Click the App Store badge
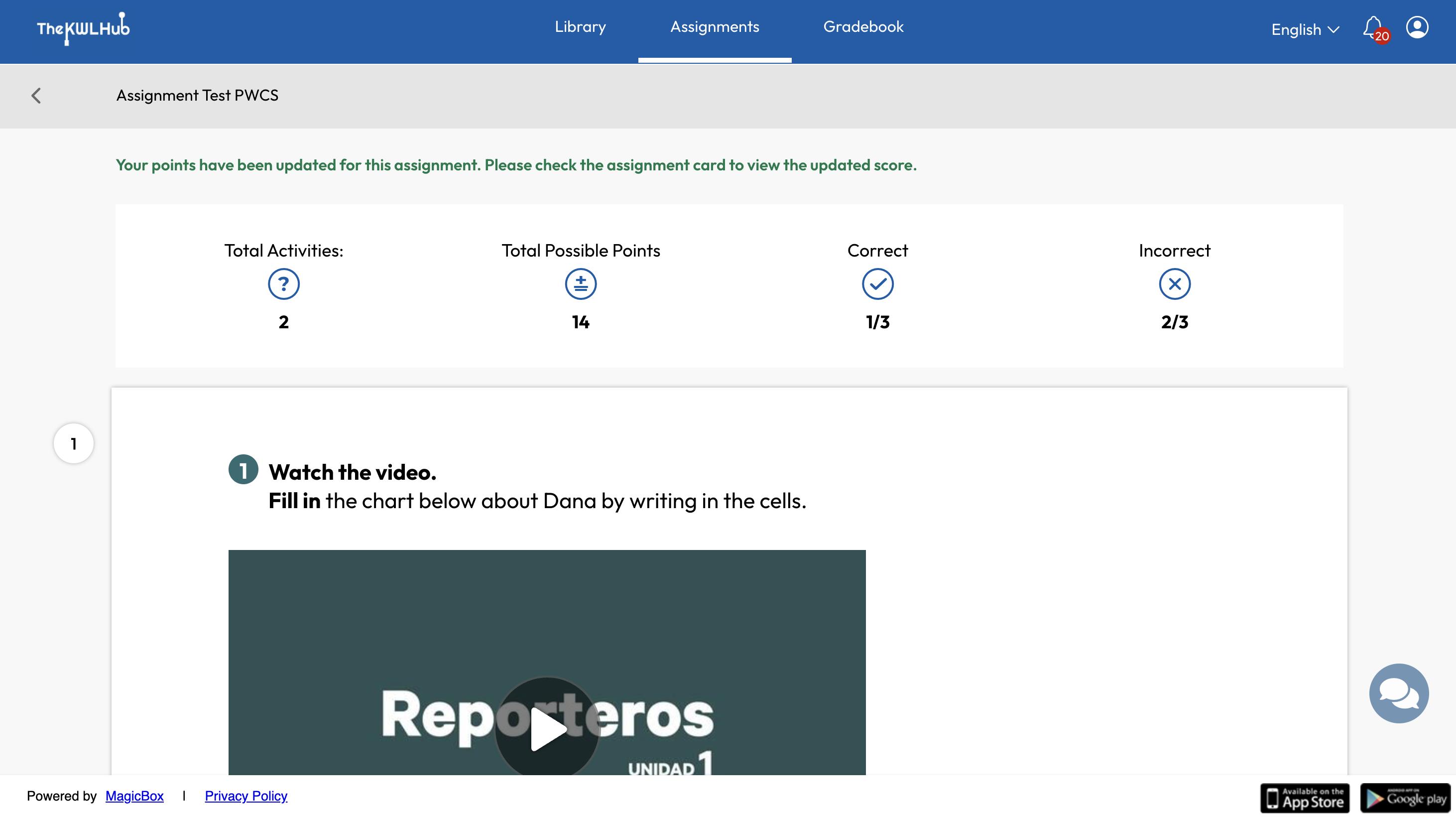 (1305, 798)
